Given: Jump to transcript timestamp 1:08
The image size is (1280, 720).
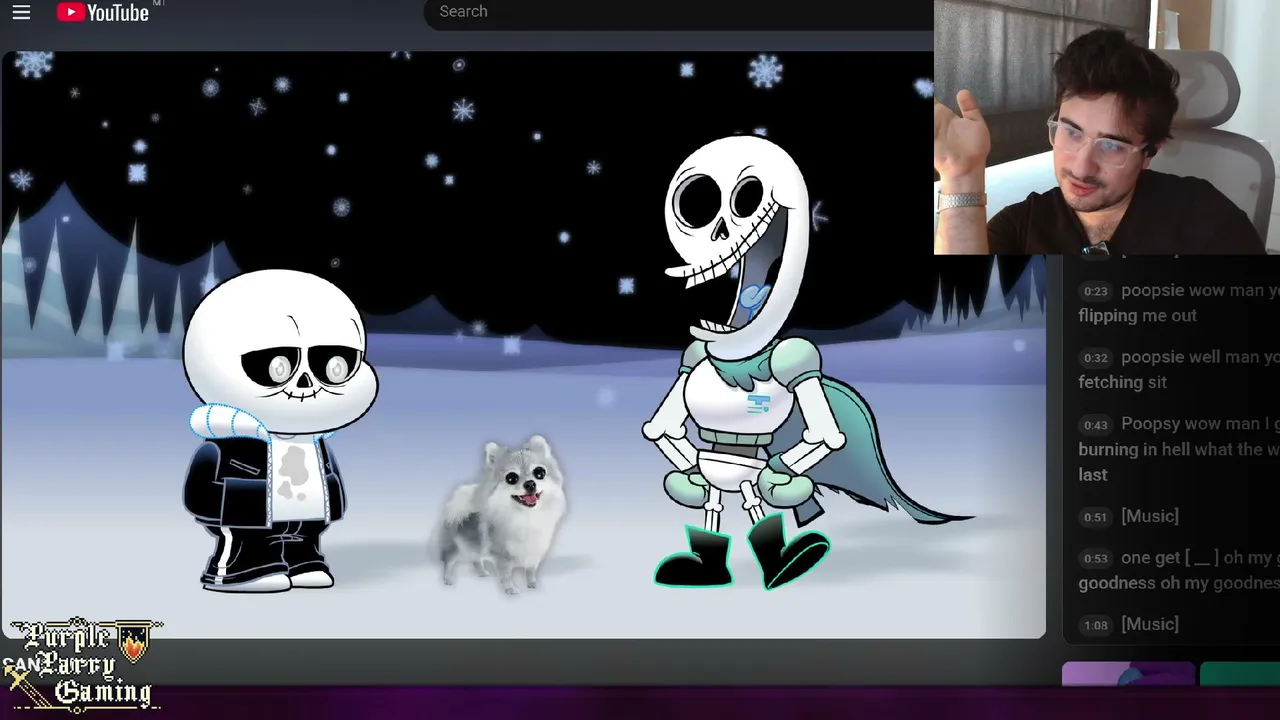Looking at the screenshot, I should pos(1096,625).
